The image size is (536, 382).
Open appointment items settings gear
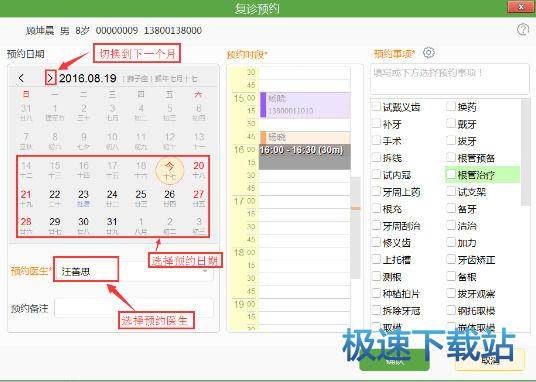tap(429, 53)
